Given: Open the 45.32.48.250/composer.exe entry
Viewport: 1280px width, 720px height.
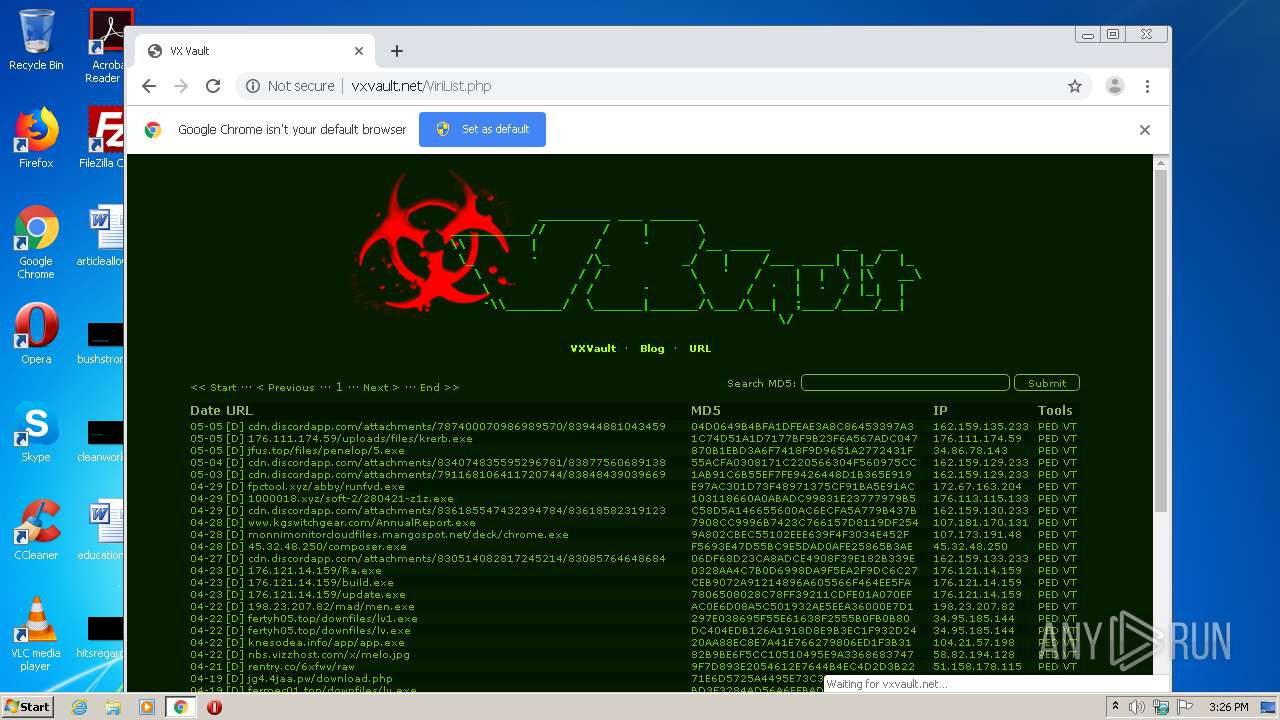Looking at the screenshot, I should point(327,547).
